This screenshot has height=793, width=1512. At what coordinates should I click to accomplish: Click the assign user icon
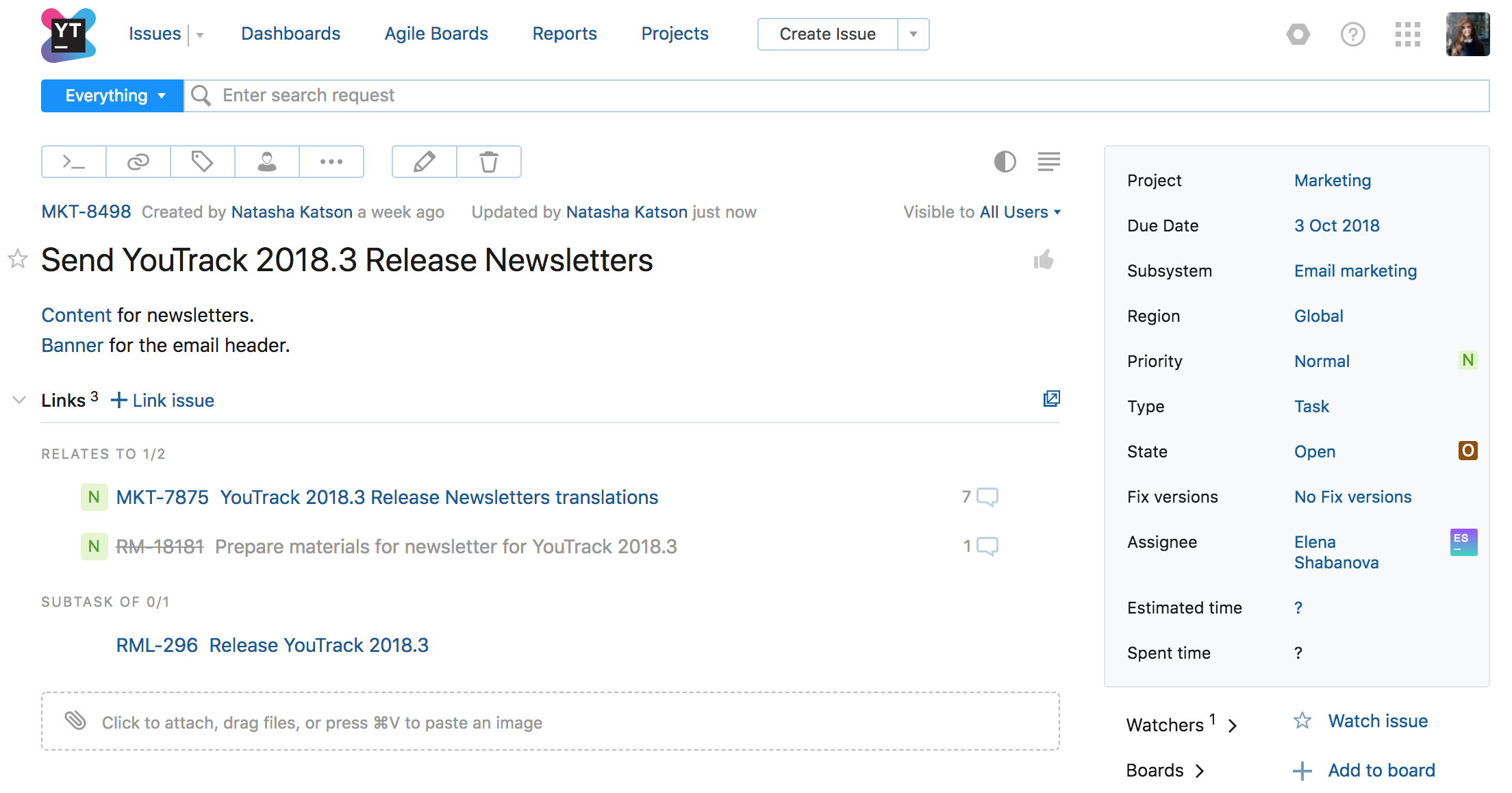(x=266, y=161)
